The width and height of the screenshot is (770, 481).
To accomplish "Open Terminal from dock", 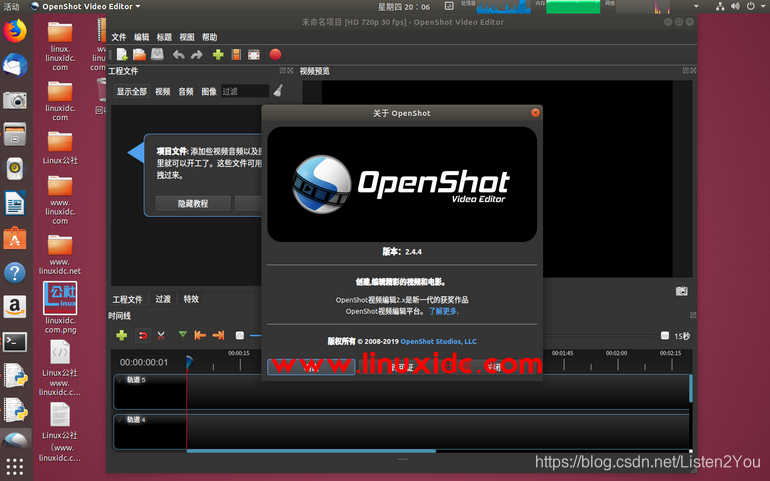I will pyautogui.click(x=15, y=341).
